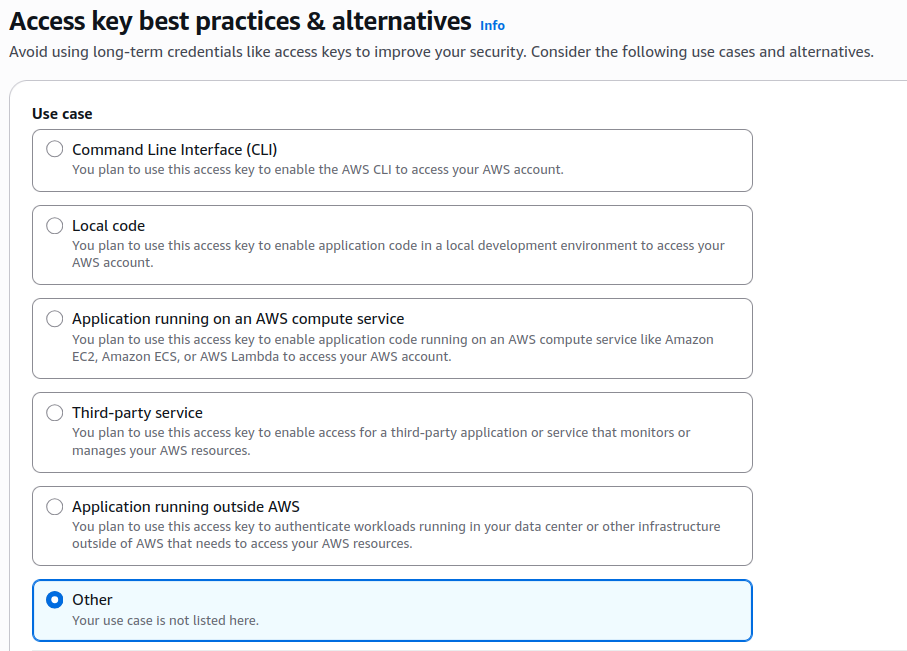Viewport: 907px width, 651px height.
Task: Select the Command Line Interface (CLI) radio button
Action: point(55,150)
